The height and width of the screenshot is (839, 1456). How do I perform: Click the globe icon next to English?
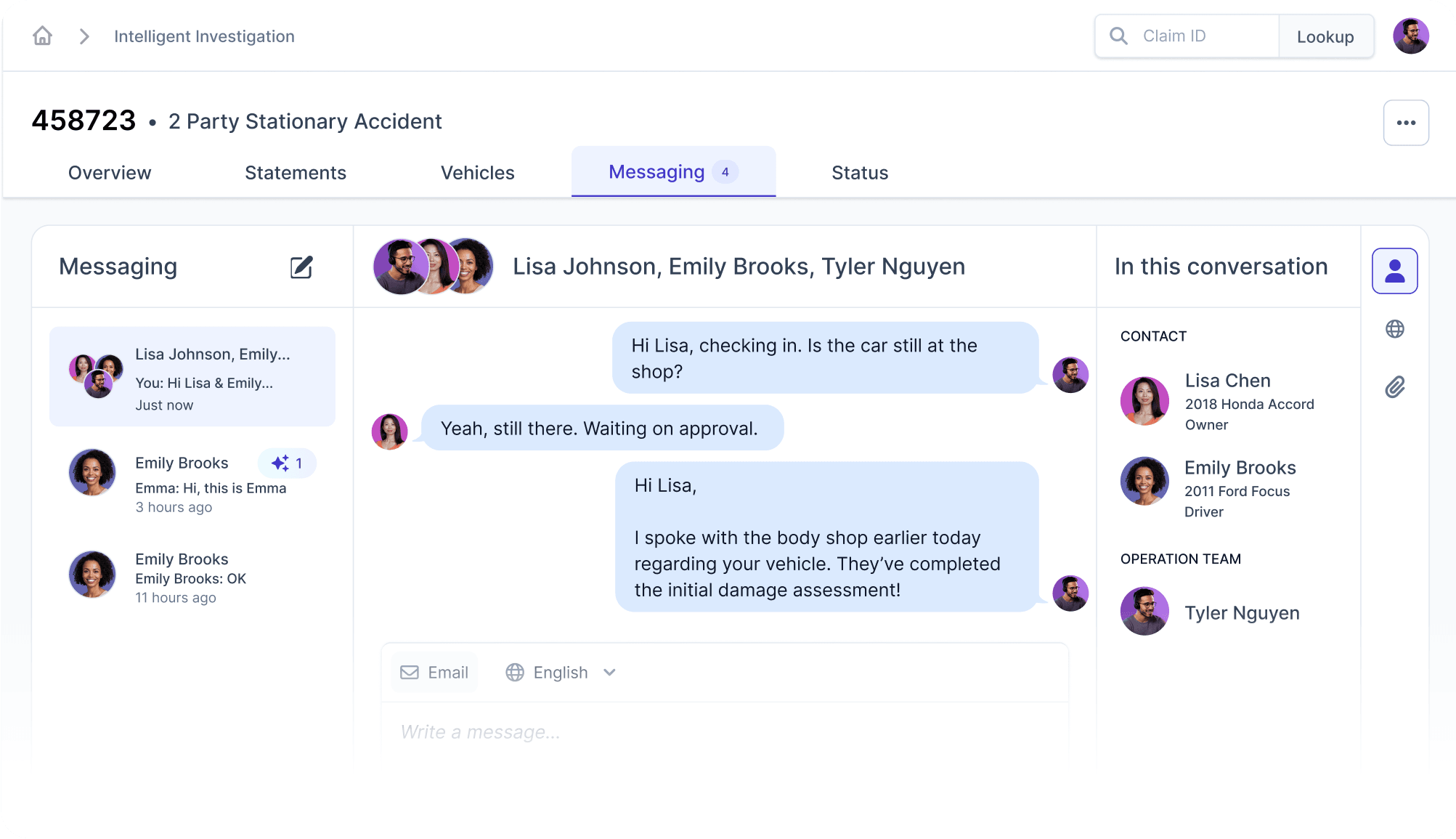pos(515,672)
